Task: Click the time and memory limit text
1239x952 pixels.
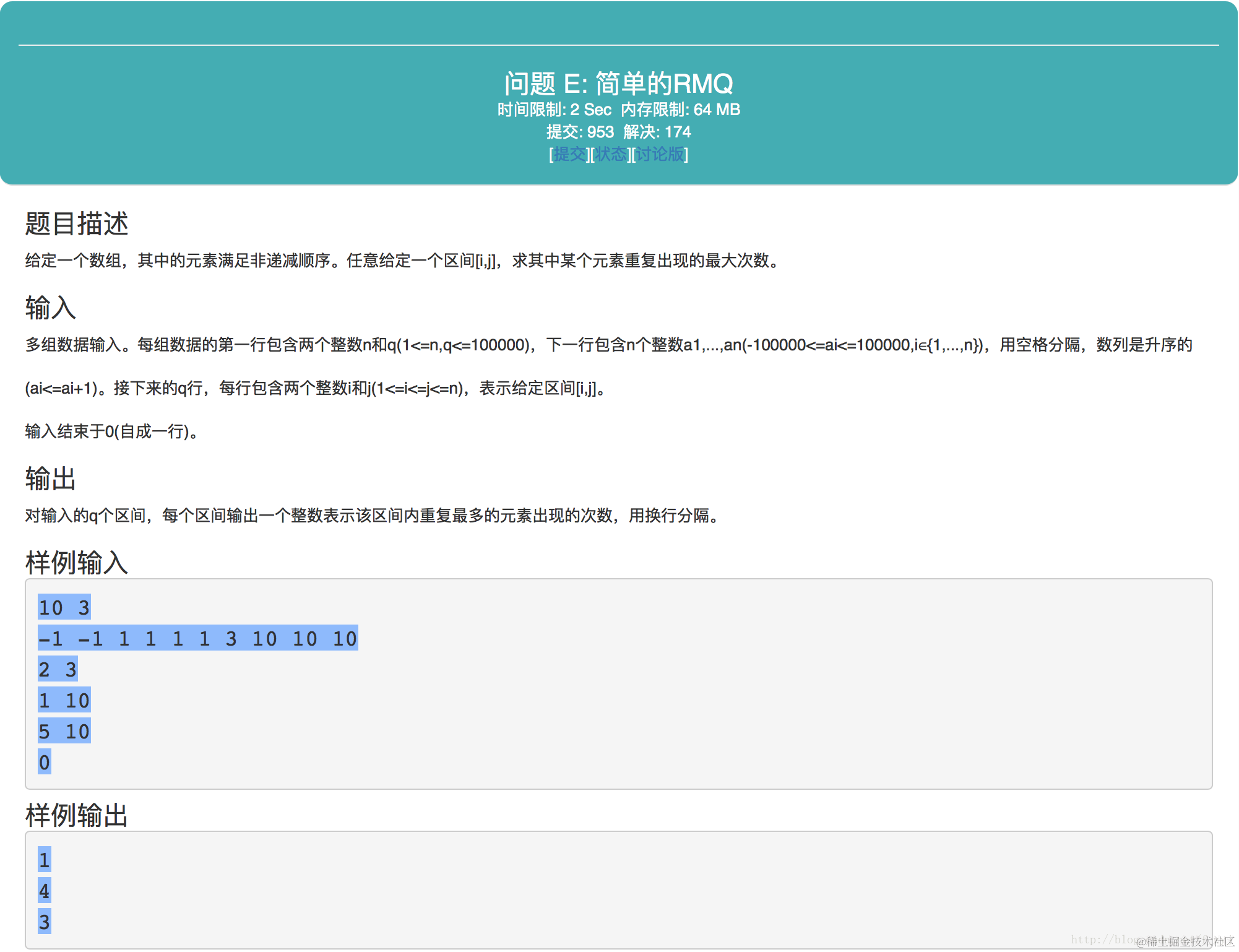Action: coord(618,110)
